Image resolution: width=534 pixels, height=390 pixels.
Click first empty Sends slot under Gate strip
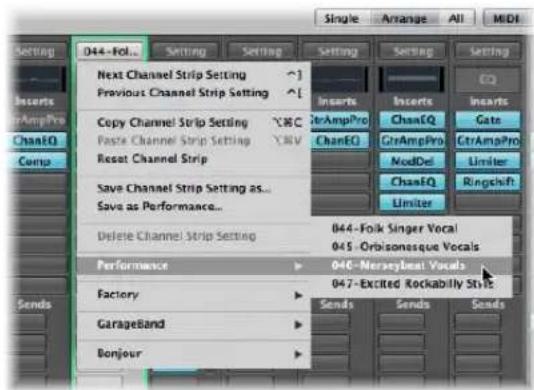click(478, 321)
